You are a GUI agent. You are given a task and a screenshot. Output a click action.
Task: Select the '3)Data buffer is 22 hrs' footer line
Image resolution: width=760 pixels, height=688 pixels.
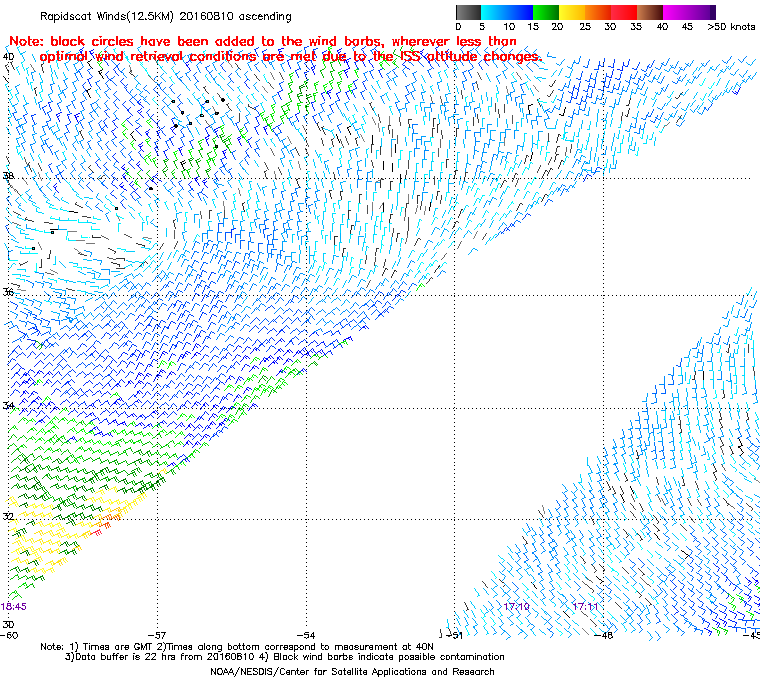[285, 657]
